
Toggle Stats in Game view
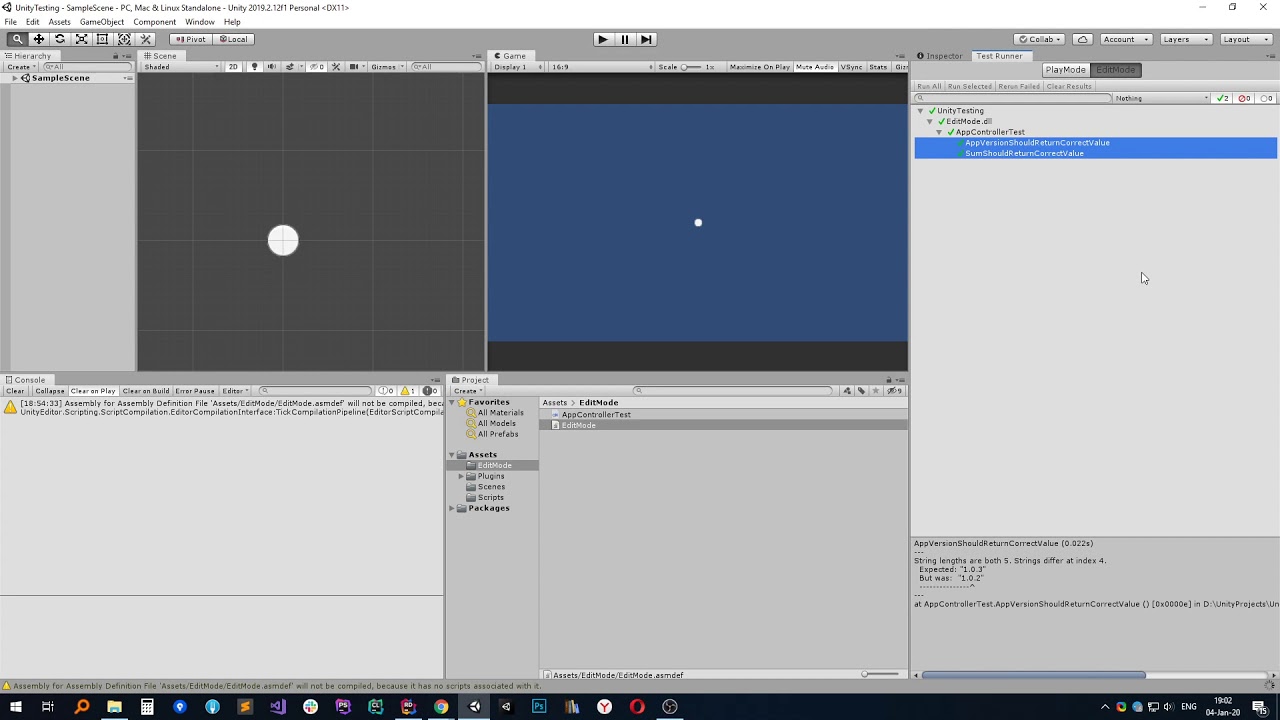(878, 67)
